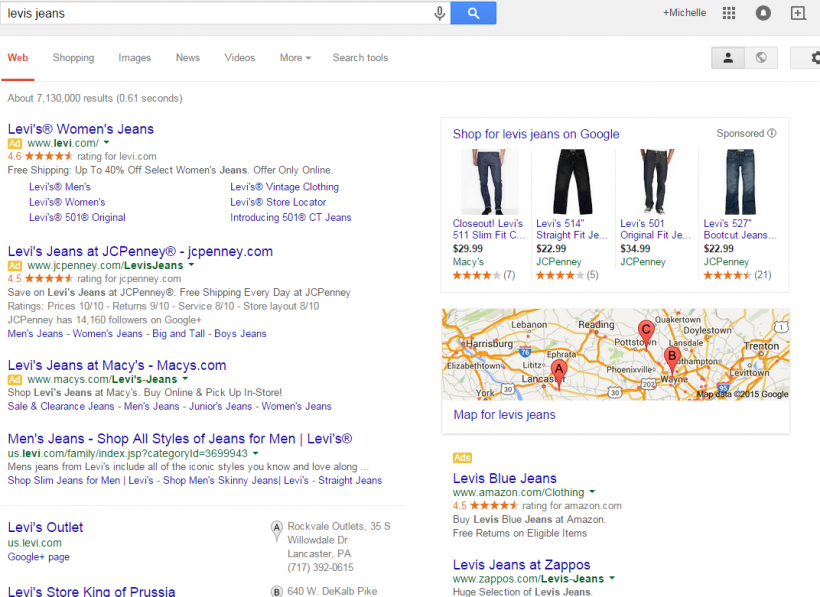The image size is (820, 597).
Task: Click the Sponsored info icon
Action: pos(772,133)
